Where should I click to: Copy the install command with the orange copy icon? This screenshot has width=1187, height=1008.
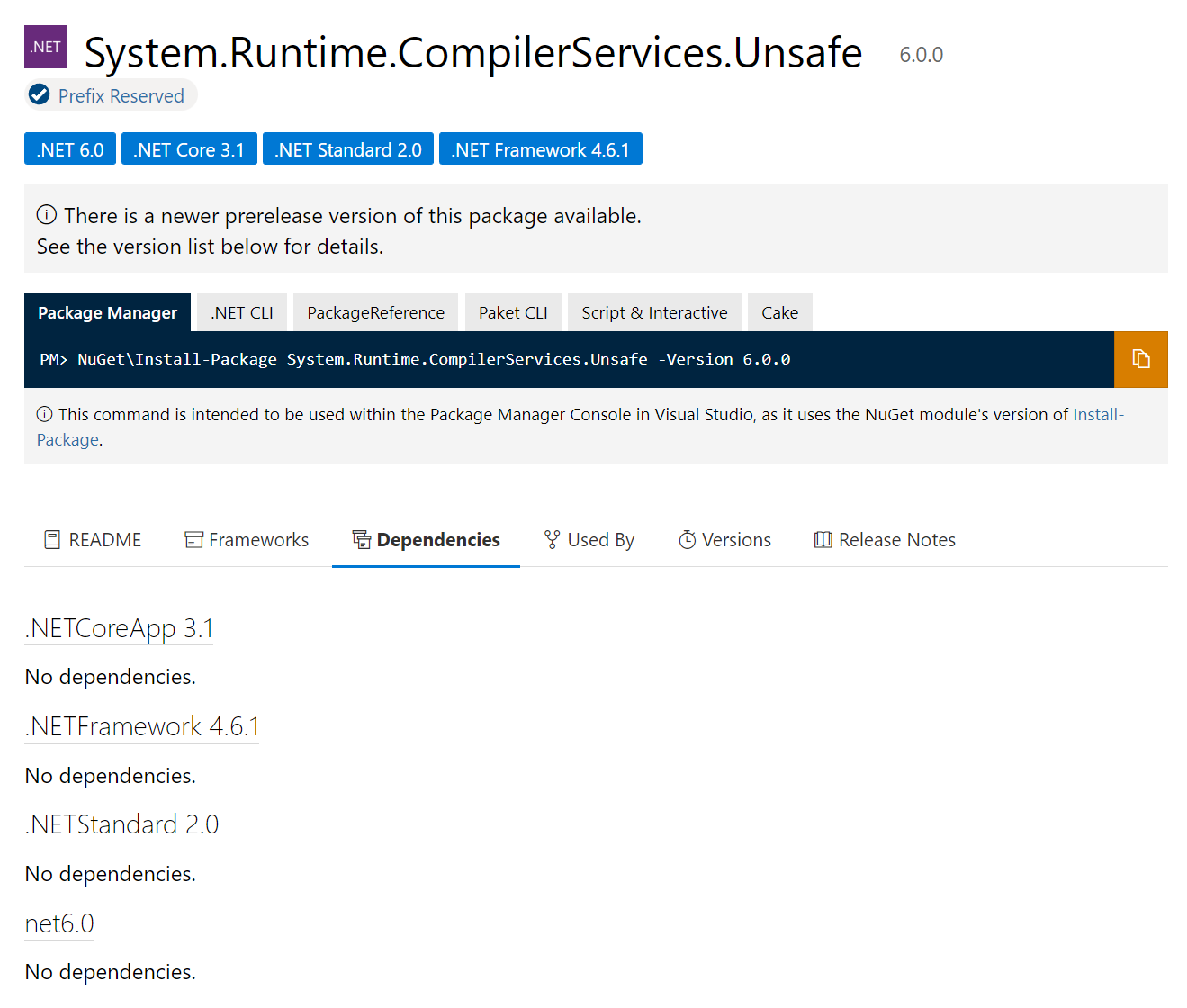(x=1140, y=359)
